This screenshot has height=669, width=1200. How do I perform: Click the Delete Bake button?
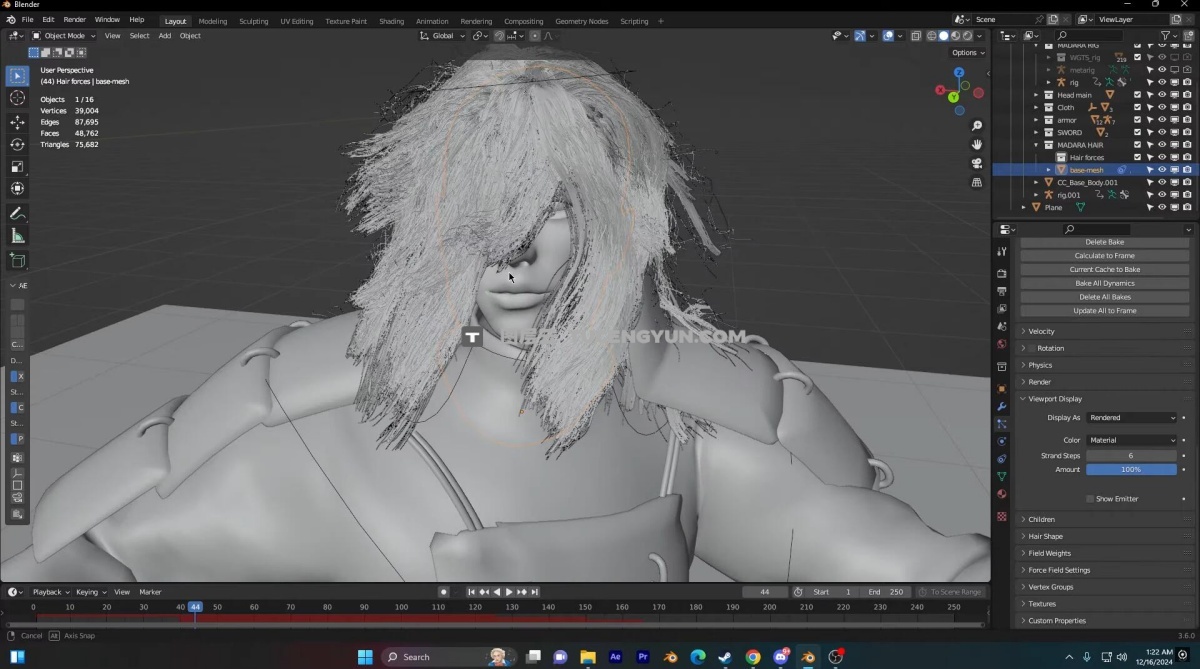click(1104, 242)
